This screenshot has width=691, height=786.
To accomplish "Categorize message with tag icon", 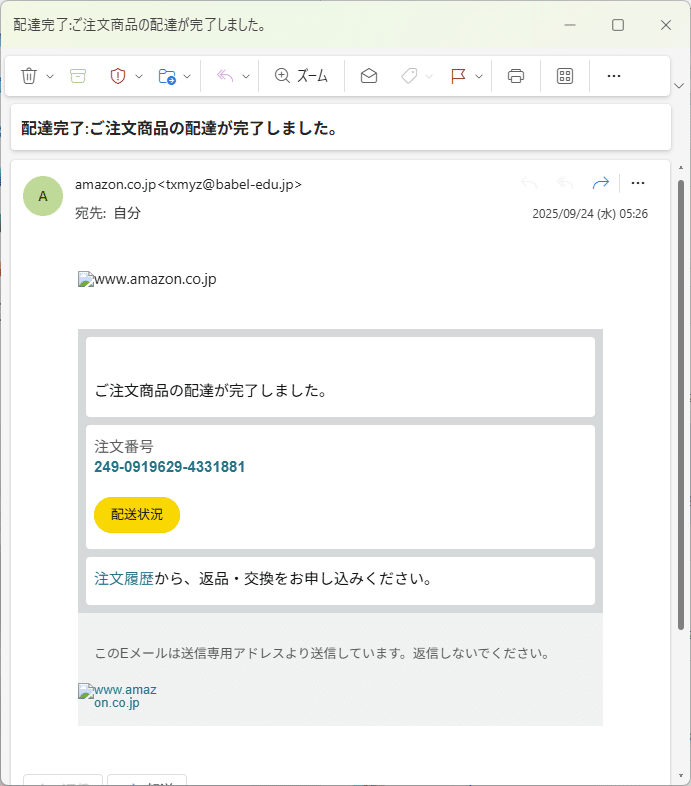I will pyautogui.click(x=409, y=76).
